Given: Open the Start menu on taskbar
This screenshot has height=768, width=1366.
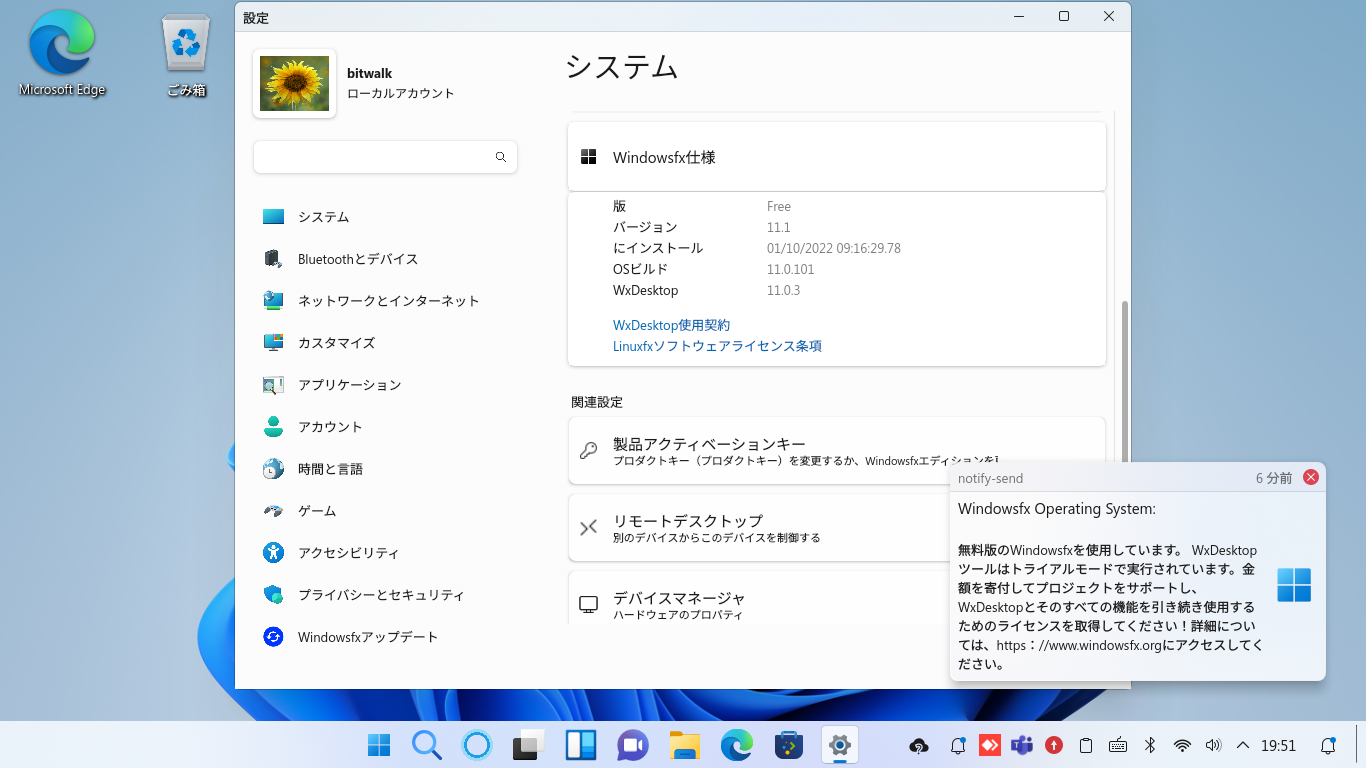Looking at the screenshot, I should click(379, 745).
